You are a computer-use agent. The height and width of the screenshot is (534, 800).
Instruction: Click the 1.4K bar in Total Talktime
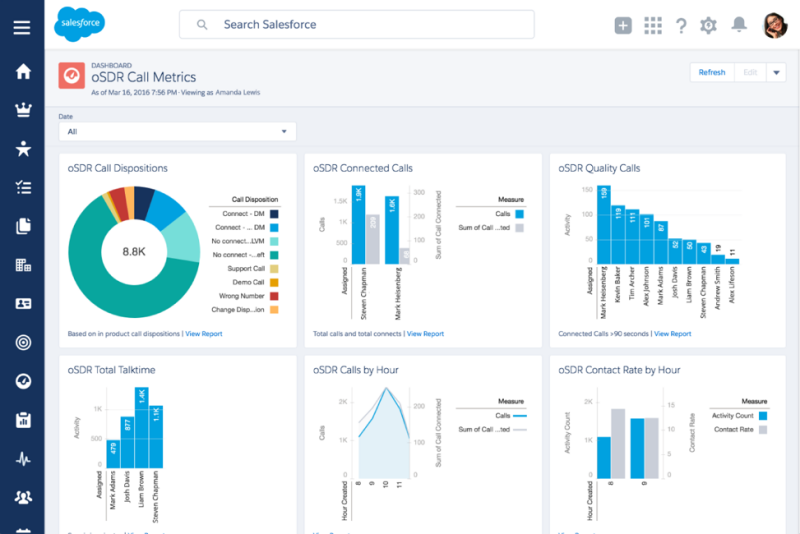141,427
